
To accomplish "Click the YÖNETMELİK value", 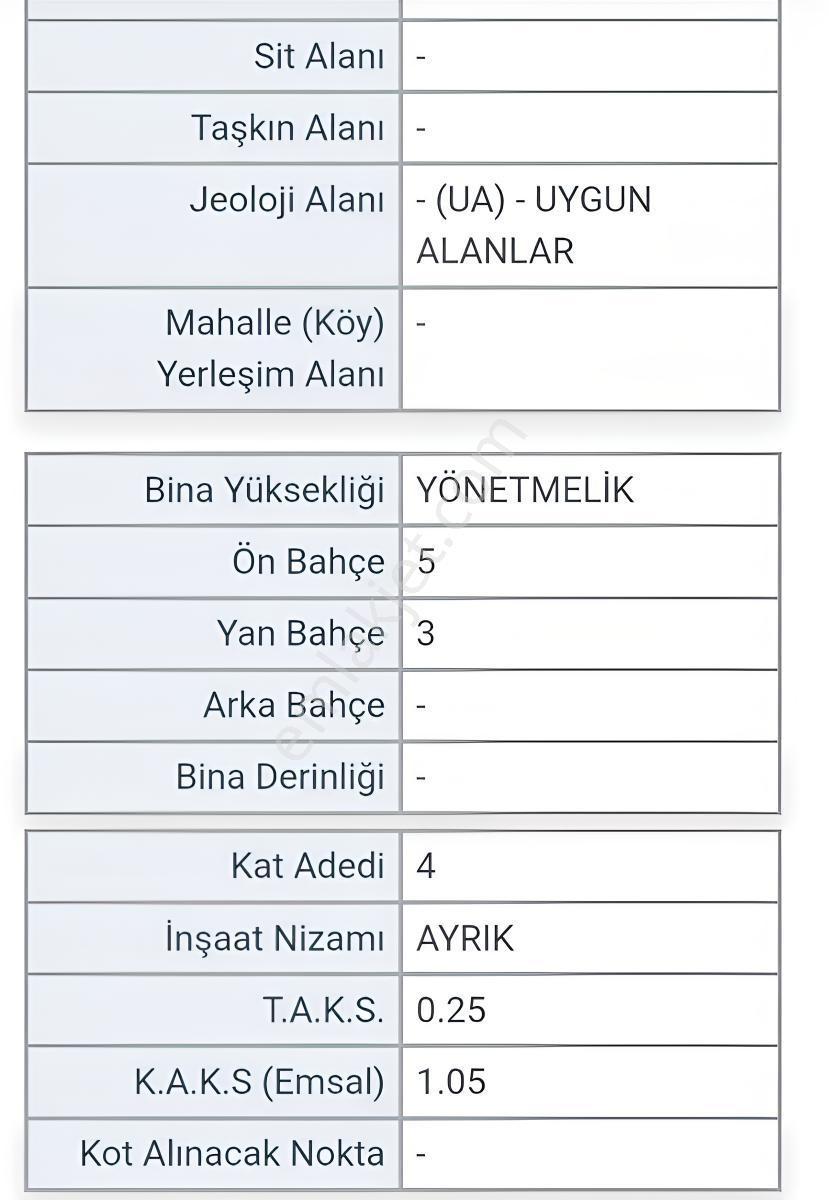I will tap(525, 490).
